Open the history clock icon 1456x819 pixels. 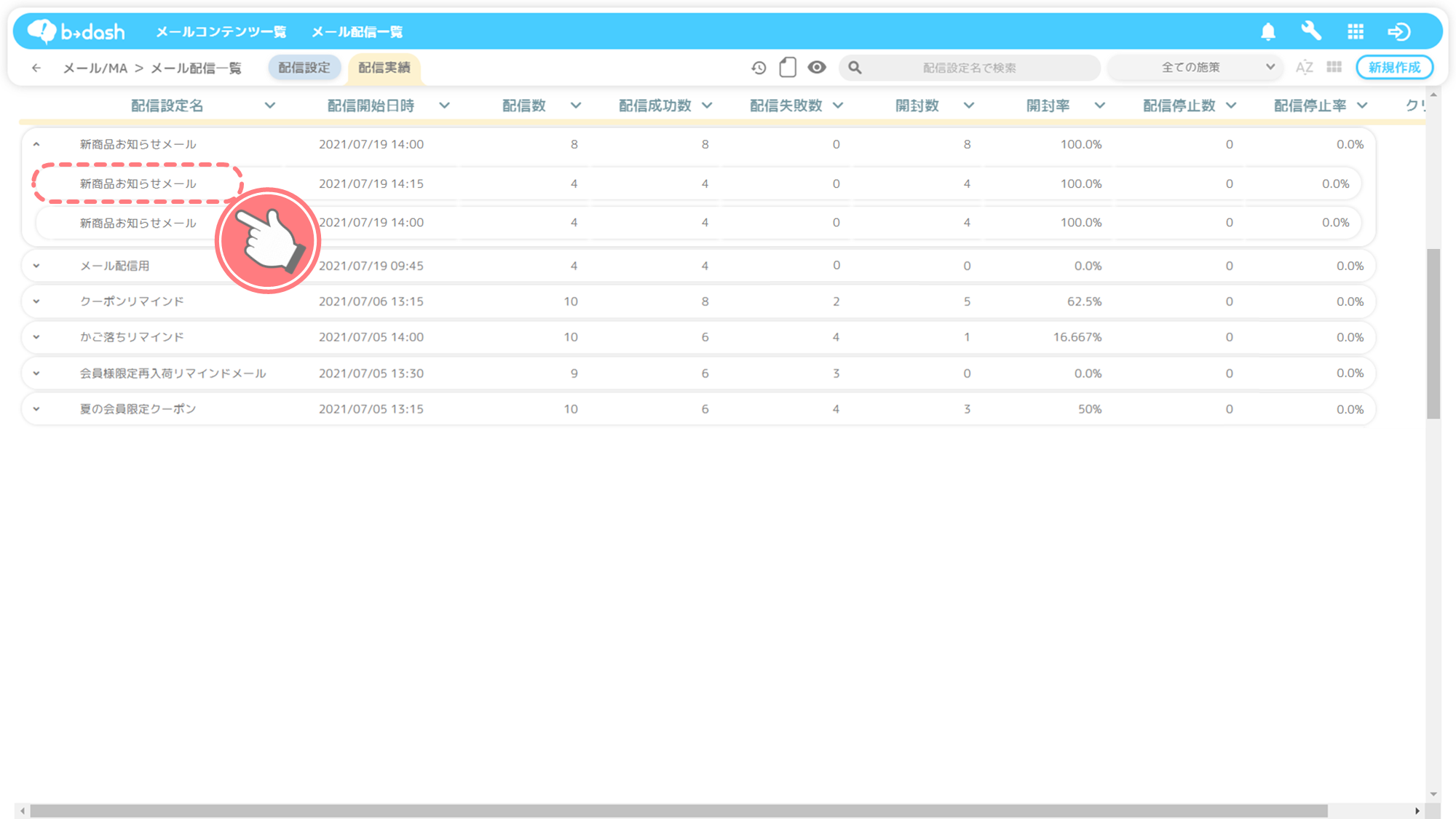(759, 68)
